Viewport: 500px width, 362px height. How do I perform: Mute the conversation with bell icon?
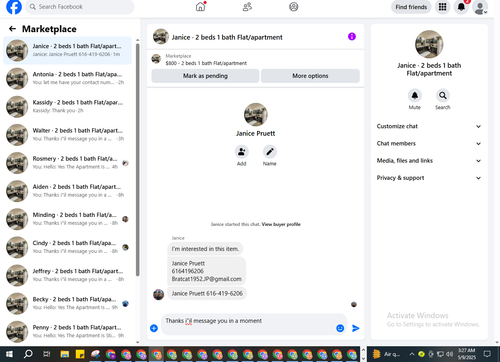coord(415,96)
